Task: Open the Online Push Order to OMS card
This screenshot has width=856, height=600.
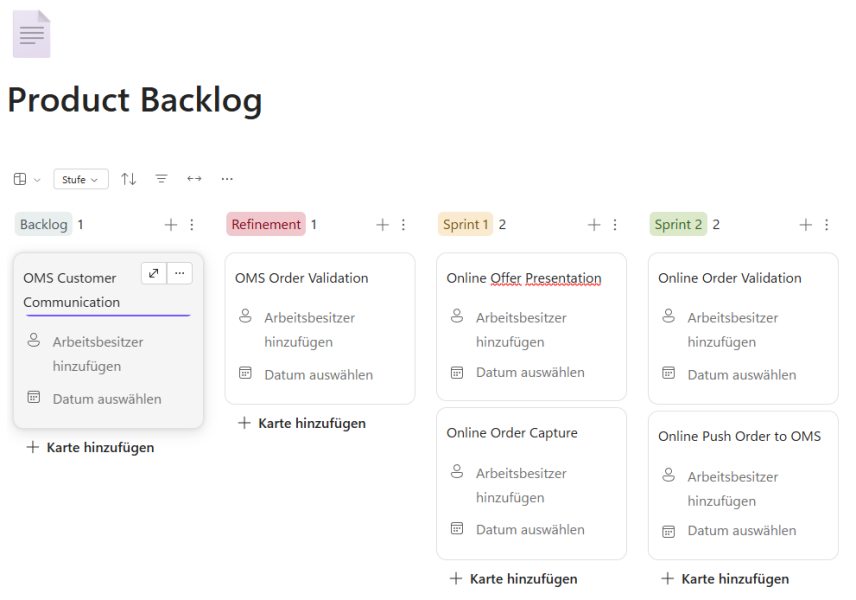Action: pos(739,436)
